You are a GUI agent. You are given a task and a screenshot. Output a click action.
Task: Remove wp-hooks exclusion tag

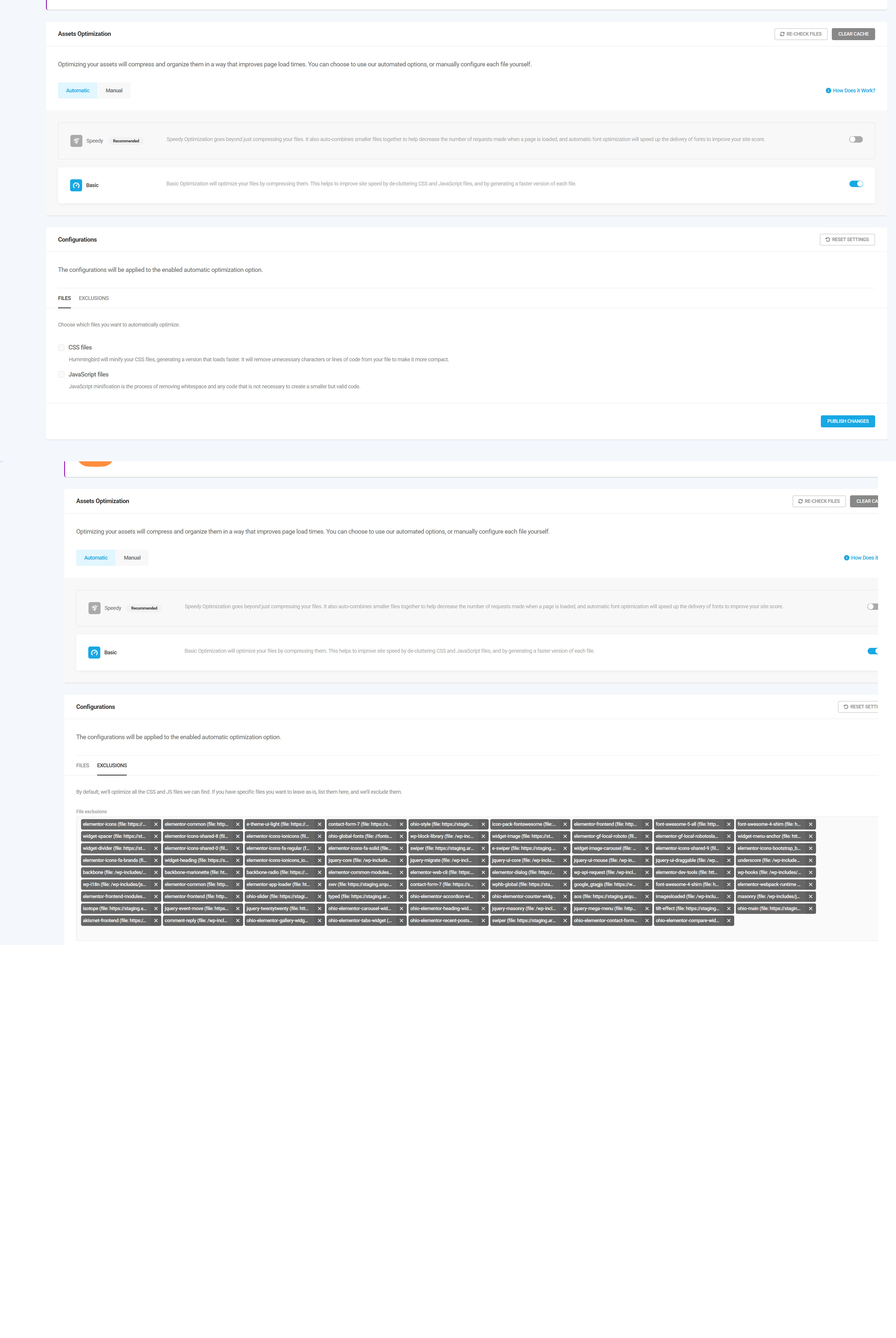[810, 872]
